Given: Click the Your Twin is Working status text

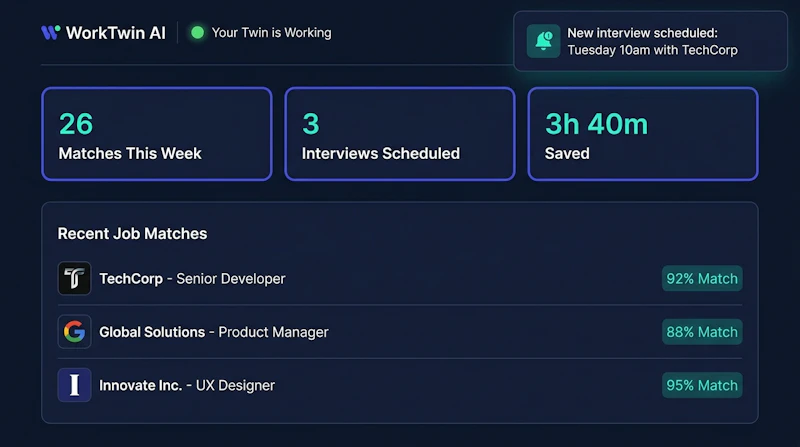Looking at the screenshot, I should tap(271, 33).
